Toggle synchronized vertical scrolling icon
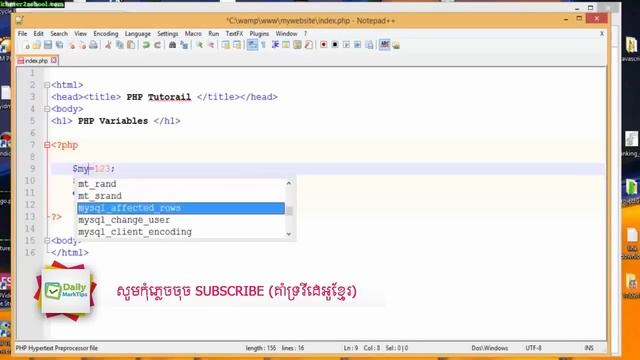This screenshot has width=640, height=360. click(x=225, y=45)
